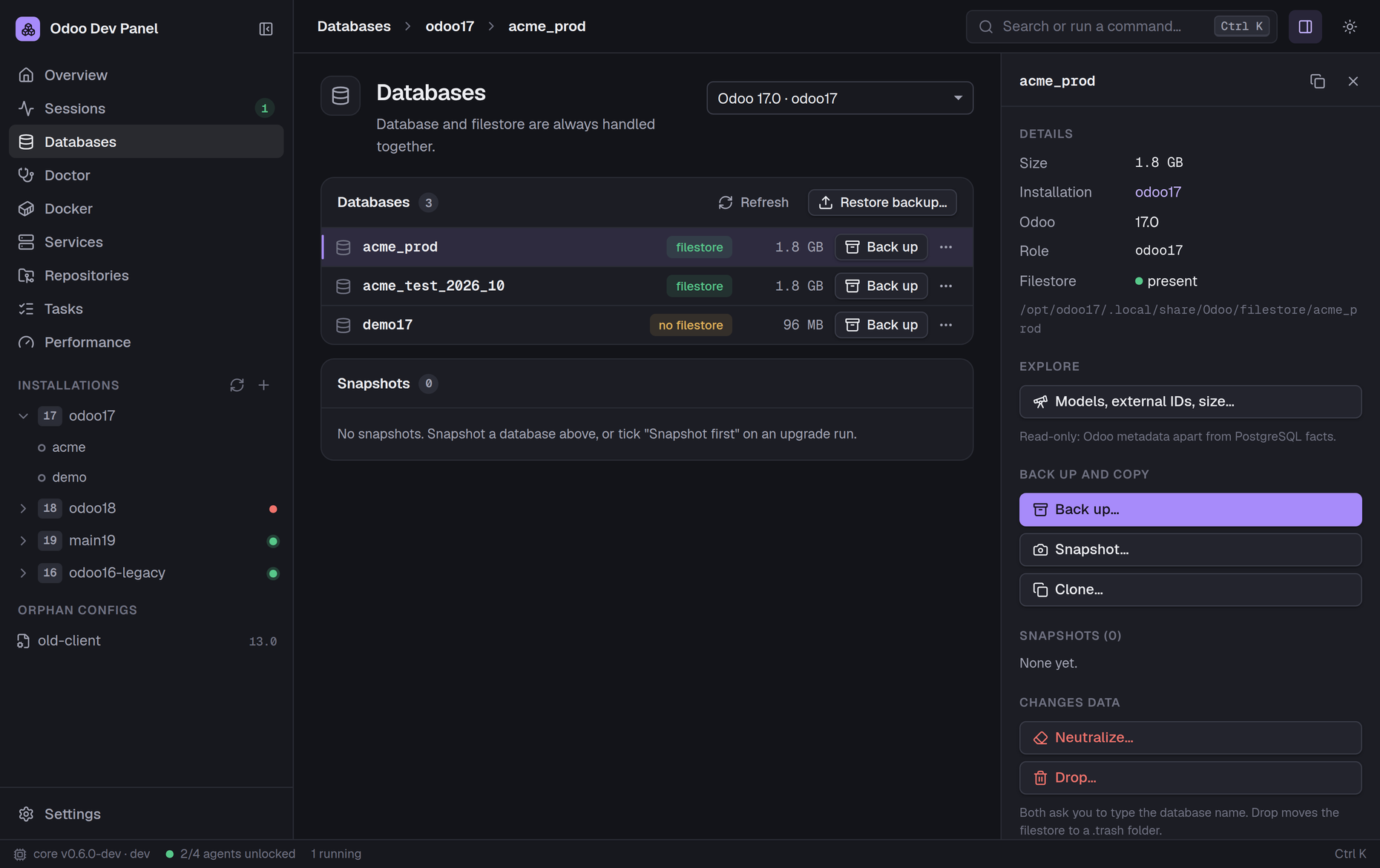Image resolution: width=1380 pixels, height=868 pixels.
Task: Go to Sessions in sidebar
Action: (146, 108)
